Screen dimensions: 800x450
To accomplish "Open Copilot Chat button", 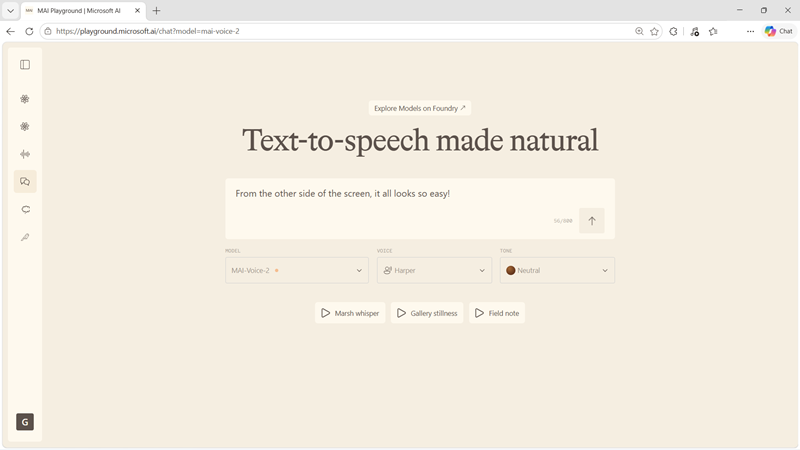I will (x=779, y=31).
